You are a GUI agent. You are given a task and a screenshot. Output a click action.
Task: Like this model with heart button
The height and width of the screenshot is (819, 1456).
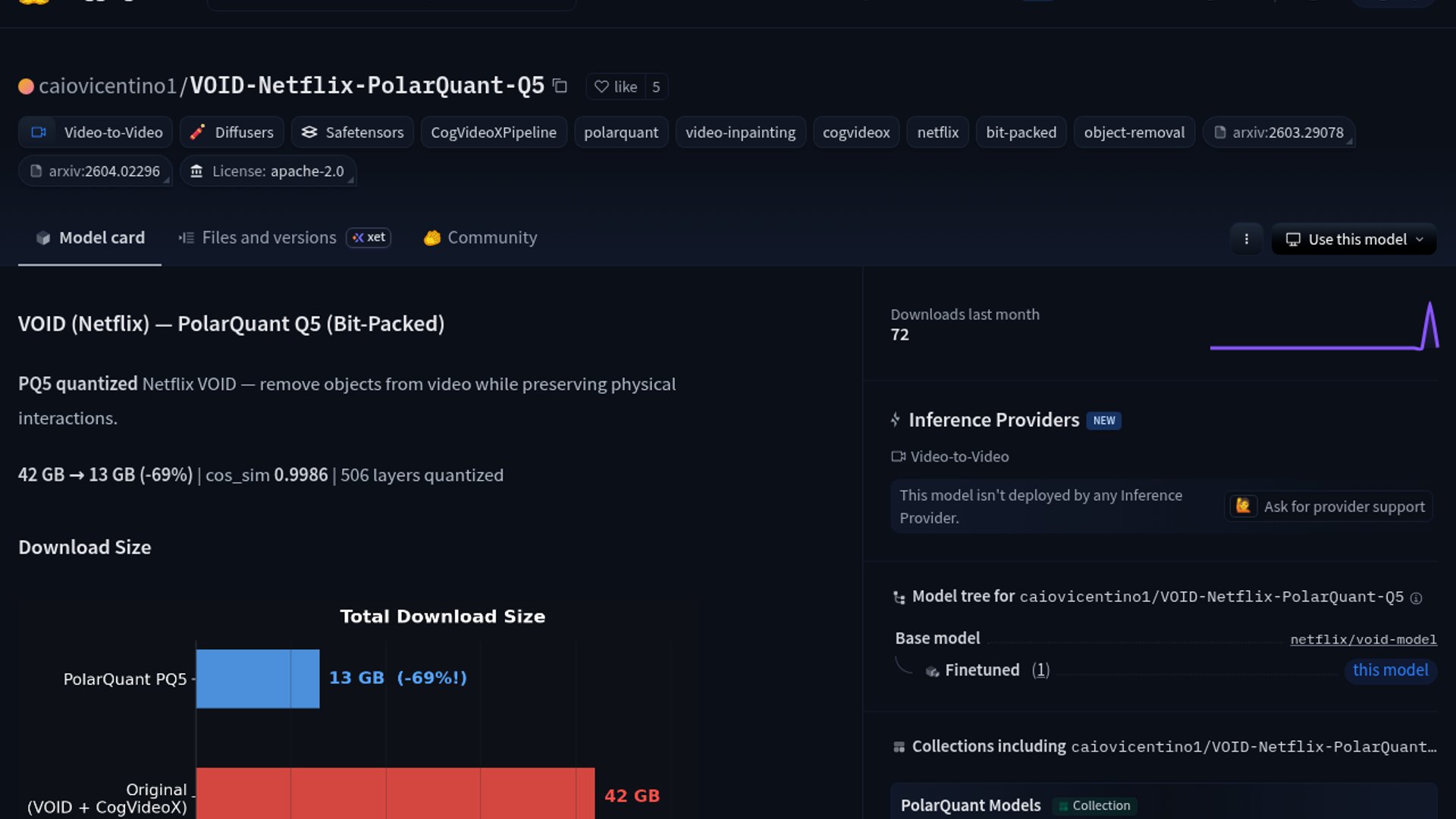[x=616, y=86]
